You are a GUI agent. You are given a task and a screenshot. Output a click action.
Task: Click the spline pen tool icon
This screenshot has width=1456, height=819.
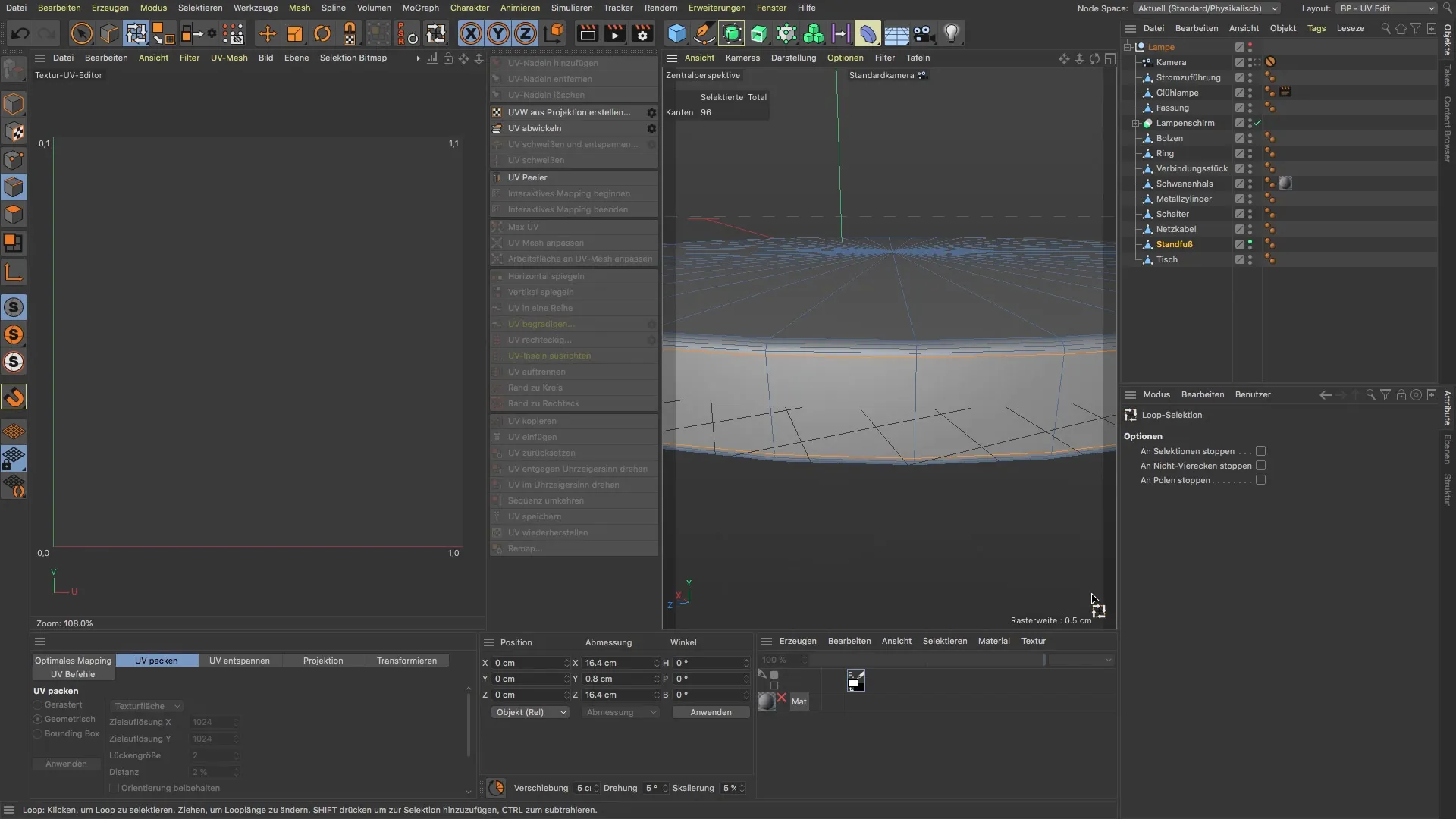[704, 34]
